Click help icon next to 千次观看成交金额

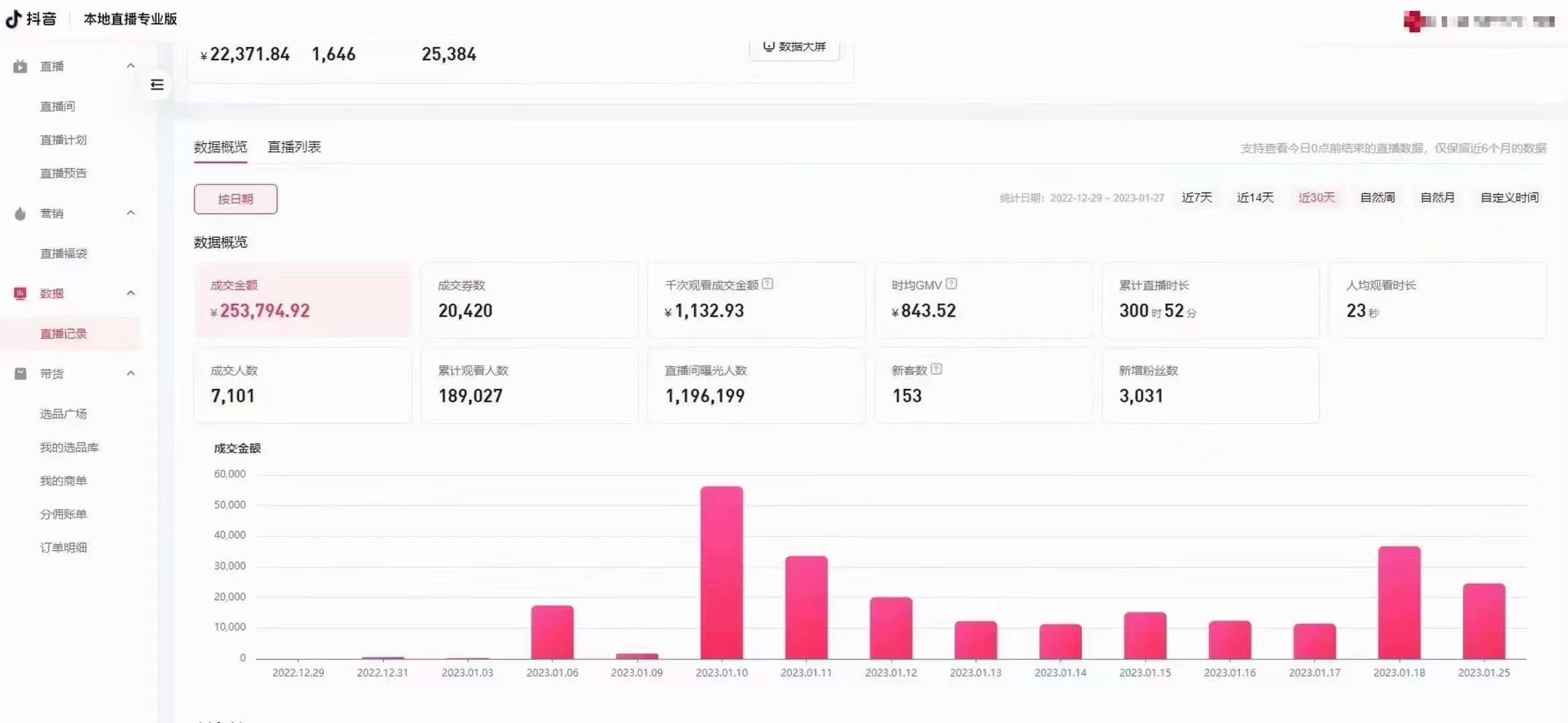(768, 284)
